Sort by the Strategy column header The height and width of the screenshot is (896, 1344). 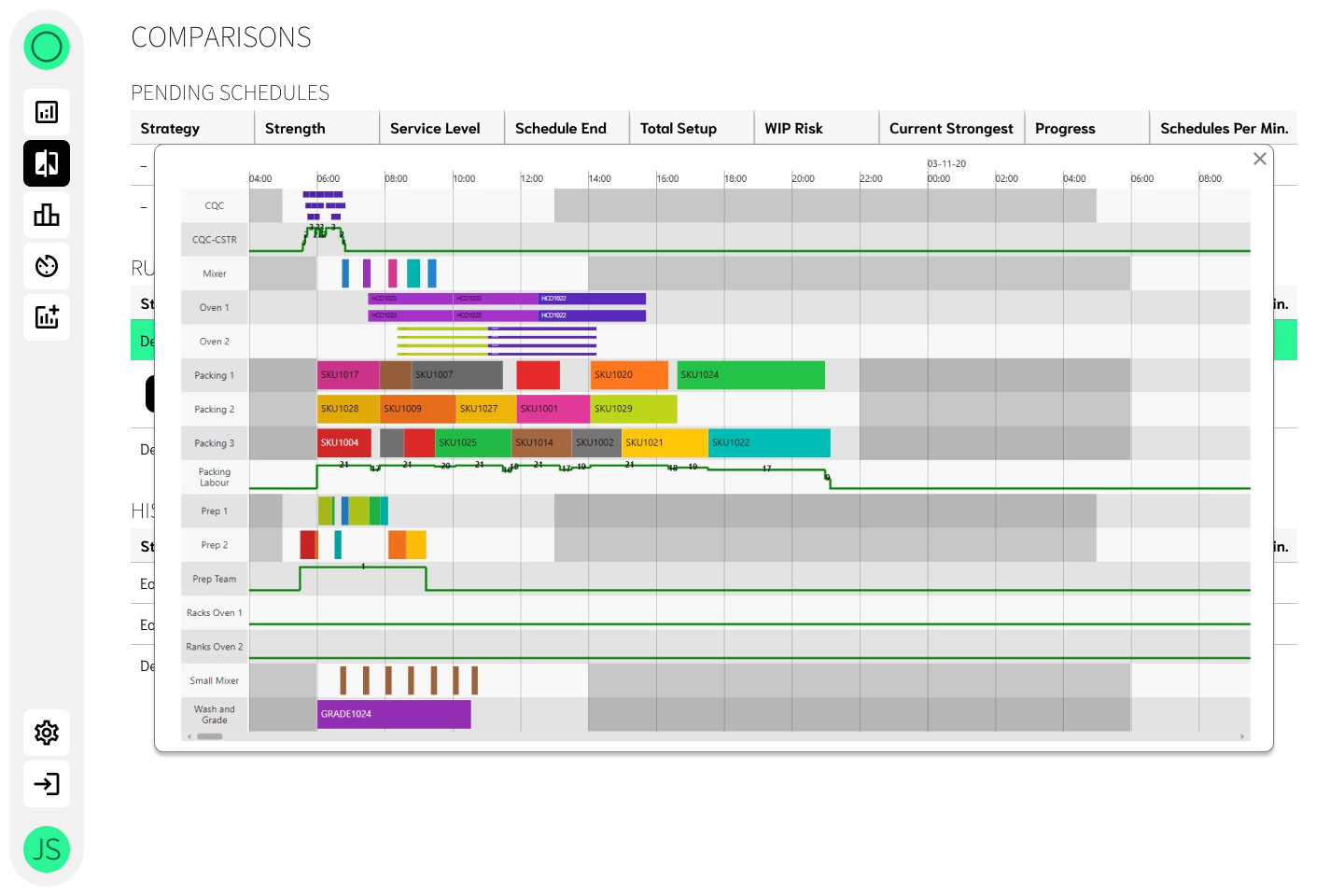coord(170,129)
